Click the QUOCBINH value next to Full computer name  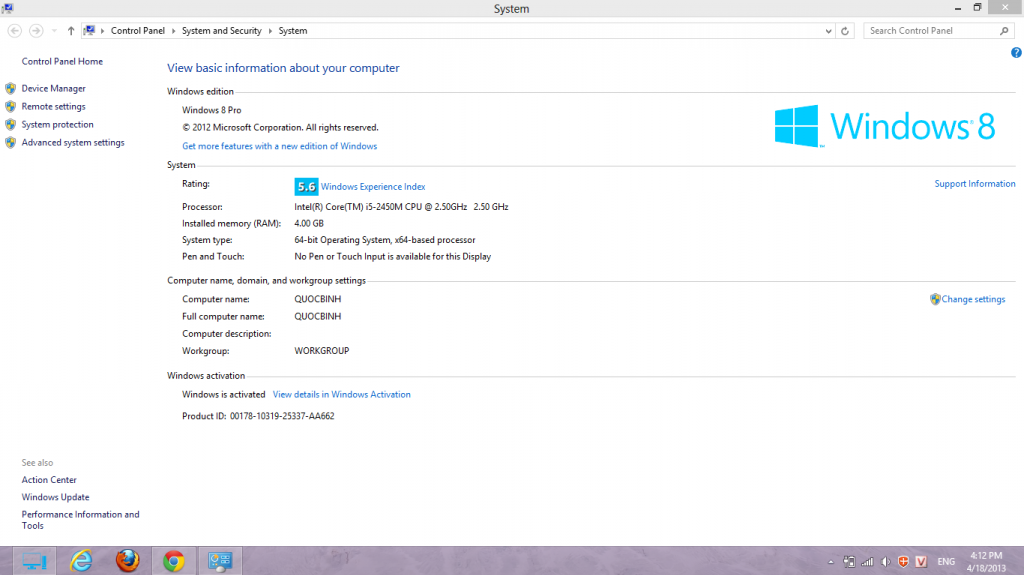click(x=317, y=316)
